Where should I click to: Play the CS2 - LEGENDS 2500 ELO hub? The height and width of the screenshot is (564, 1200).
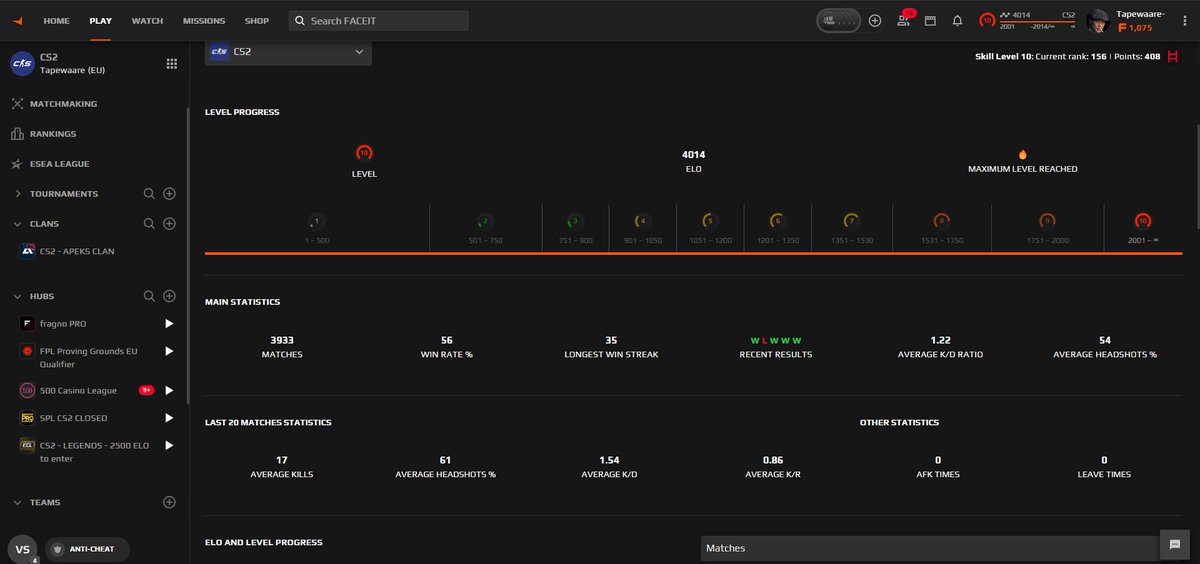coord(169,445)
